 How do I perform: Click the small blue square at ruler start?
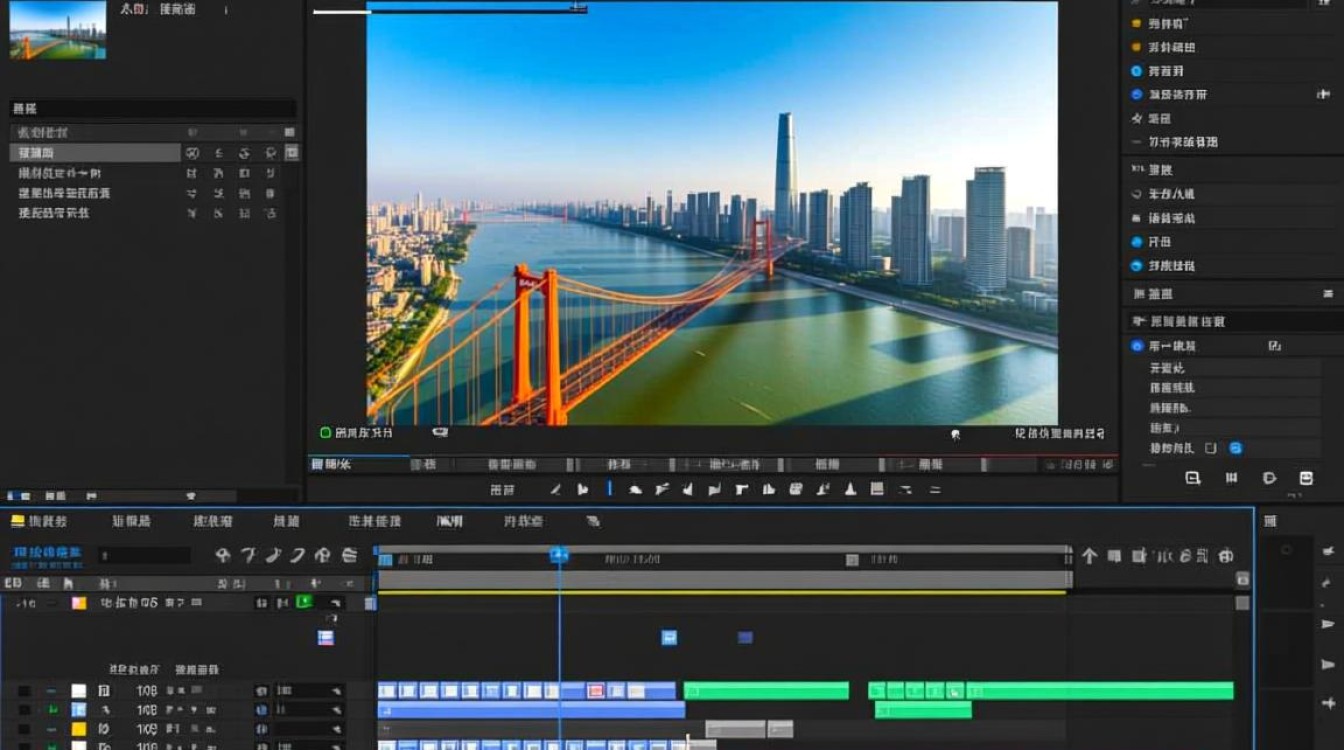(x=385, y=560)
